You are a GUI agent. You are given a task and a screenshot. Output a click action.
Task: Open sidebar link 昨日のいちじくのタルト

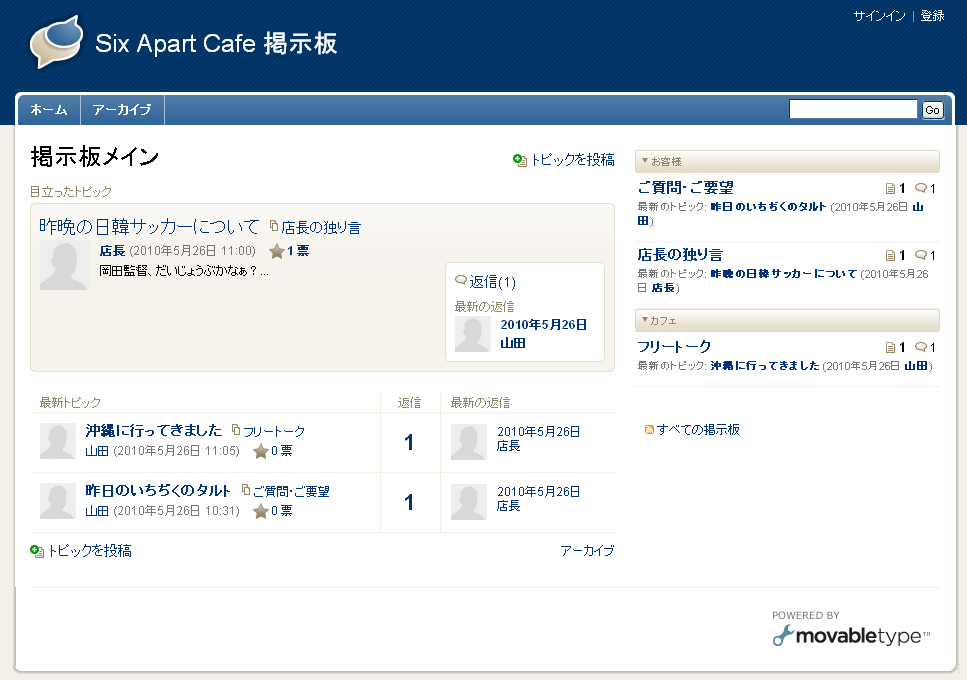[768, 207]
